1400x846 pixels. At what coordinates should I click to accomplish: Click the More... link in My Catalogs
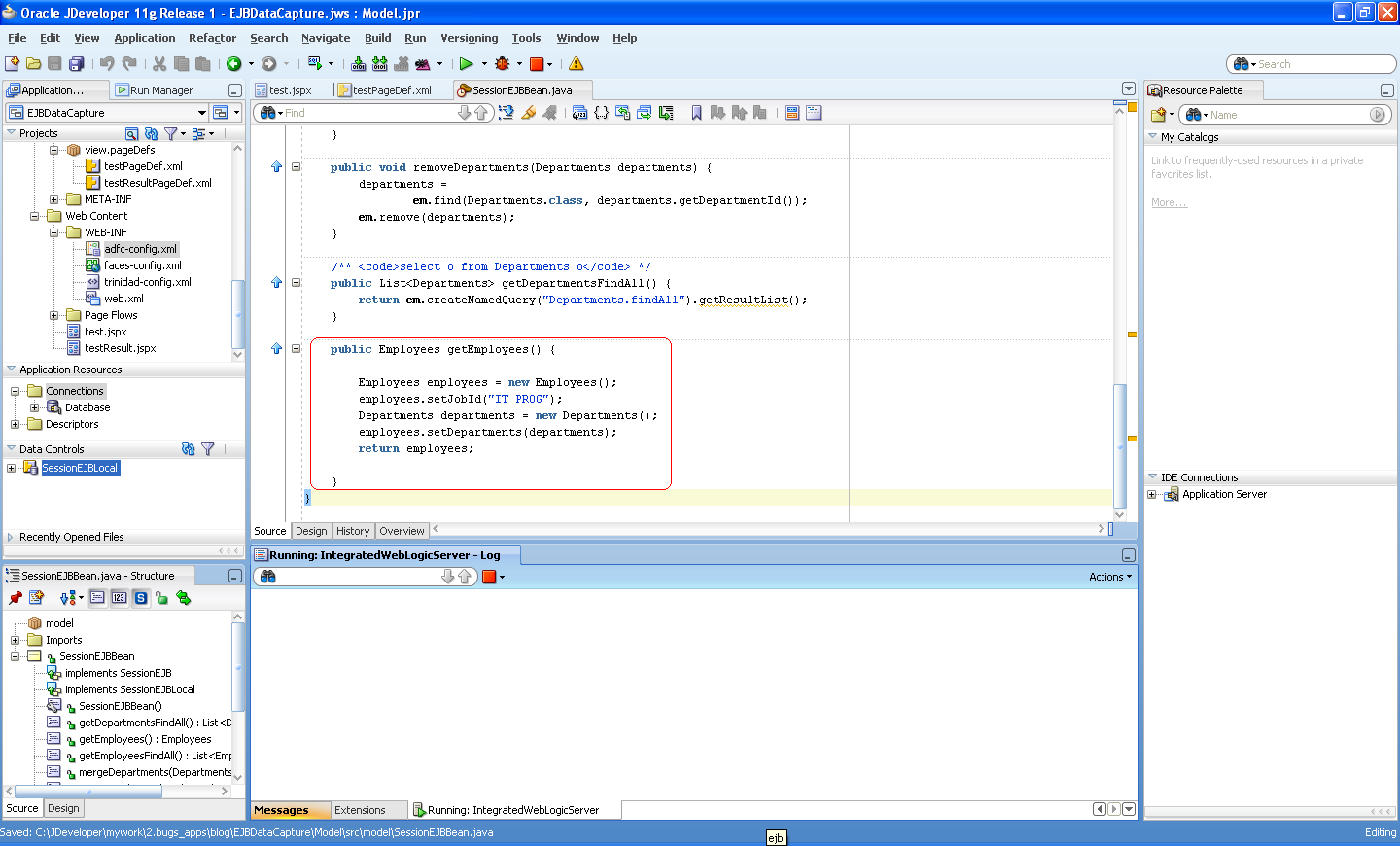[x=1168, y=201]
